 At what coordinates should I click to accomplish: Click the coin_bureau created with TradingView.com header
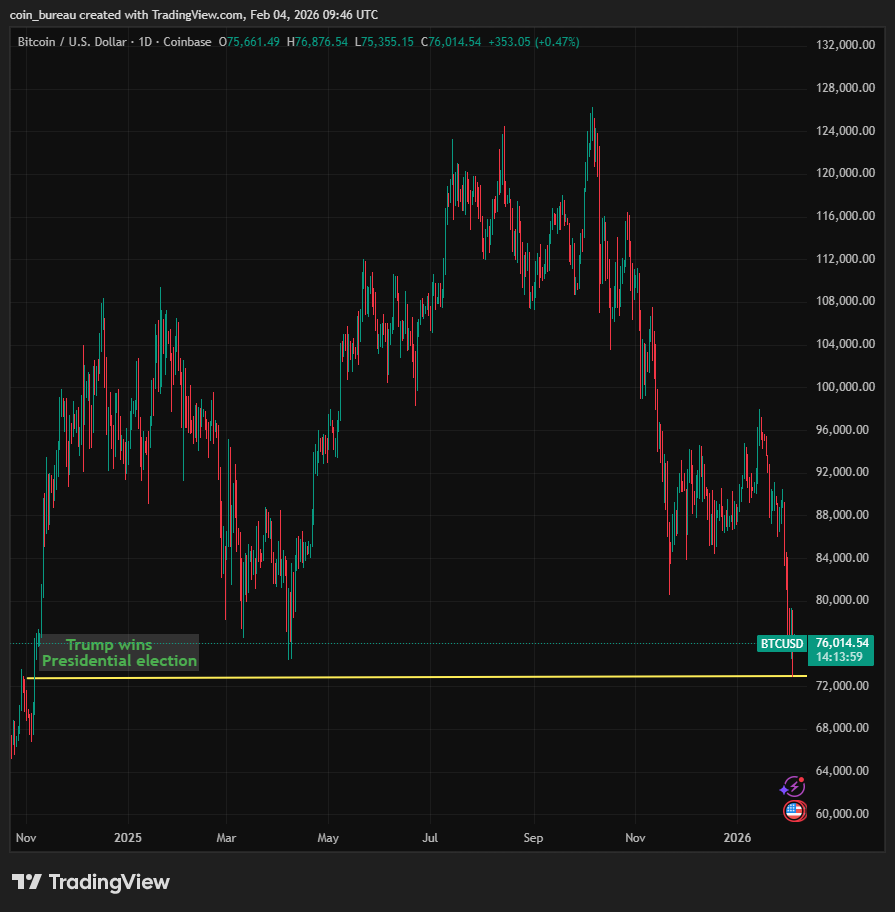(194, 15)
